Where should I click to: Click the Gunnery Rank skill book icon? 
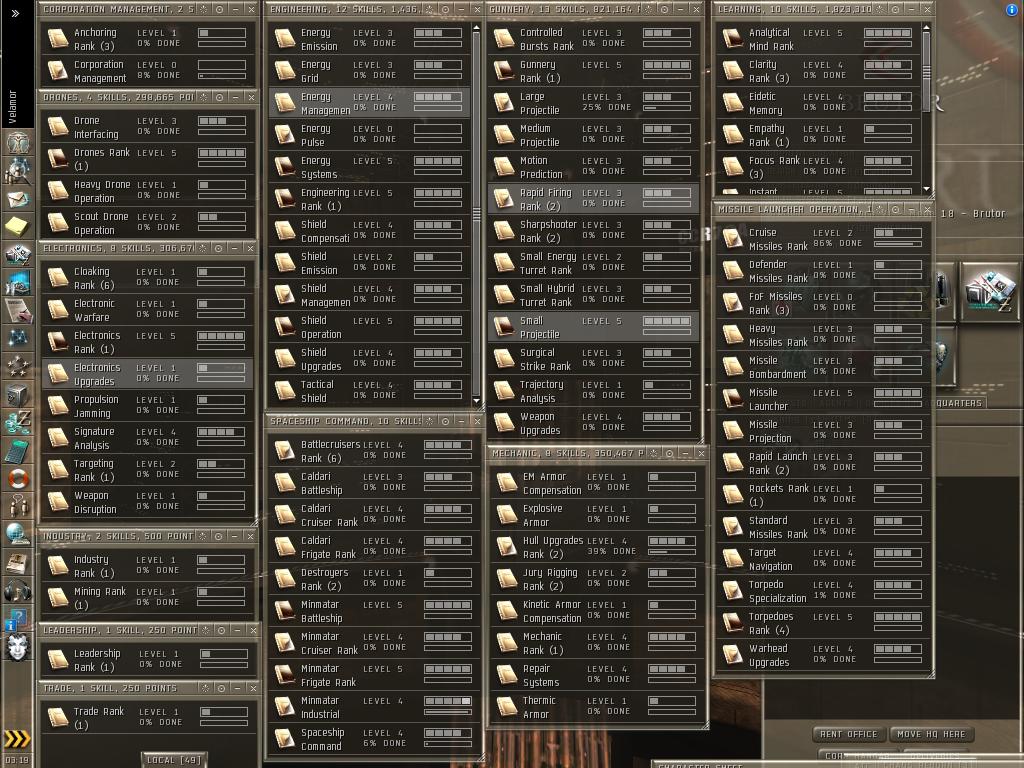[x=504, y=71]
